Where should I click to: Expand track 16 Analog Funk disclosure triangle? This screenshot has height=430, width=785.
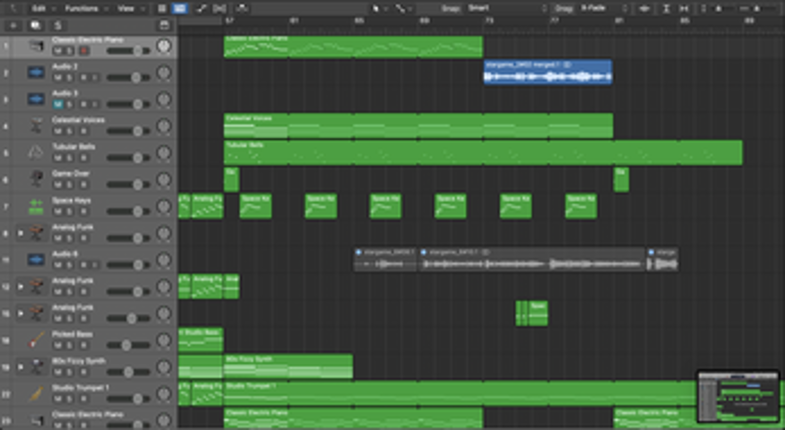[x=21, y=313]
